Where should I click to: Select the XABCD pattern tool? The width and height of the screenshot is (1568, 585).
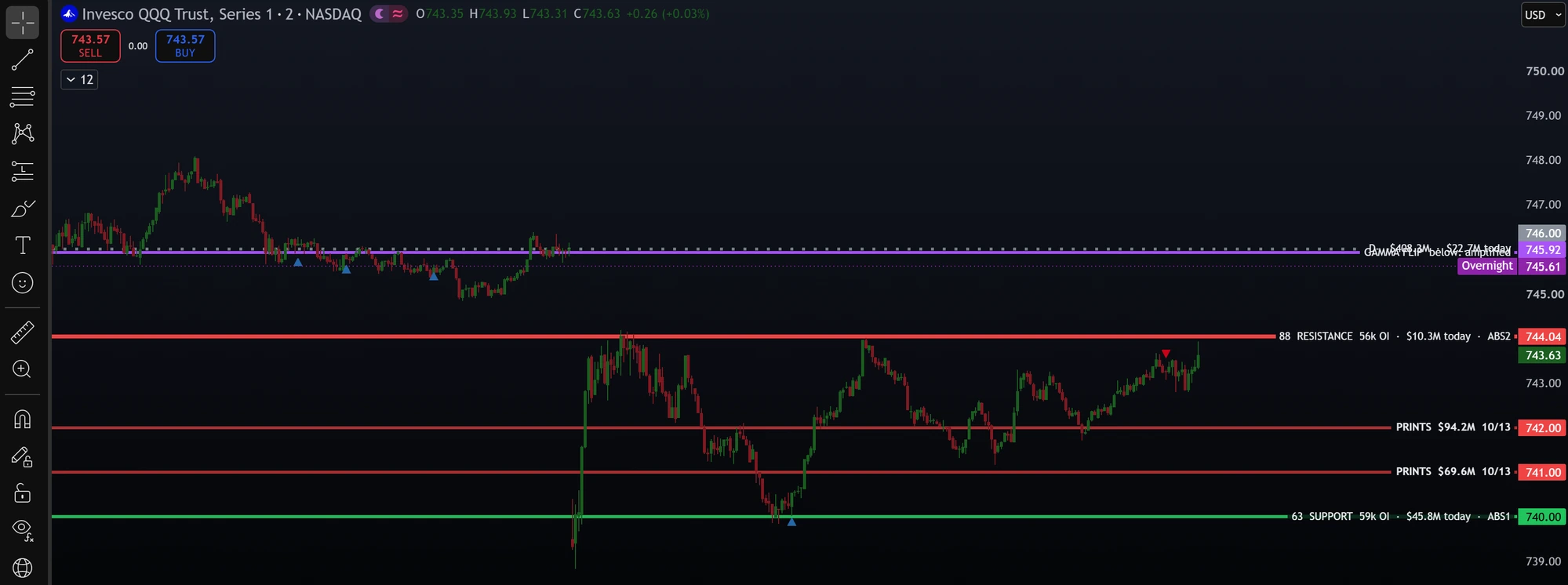pyautogui.click(x=22, y=133)
